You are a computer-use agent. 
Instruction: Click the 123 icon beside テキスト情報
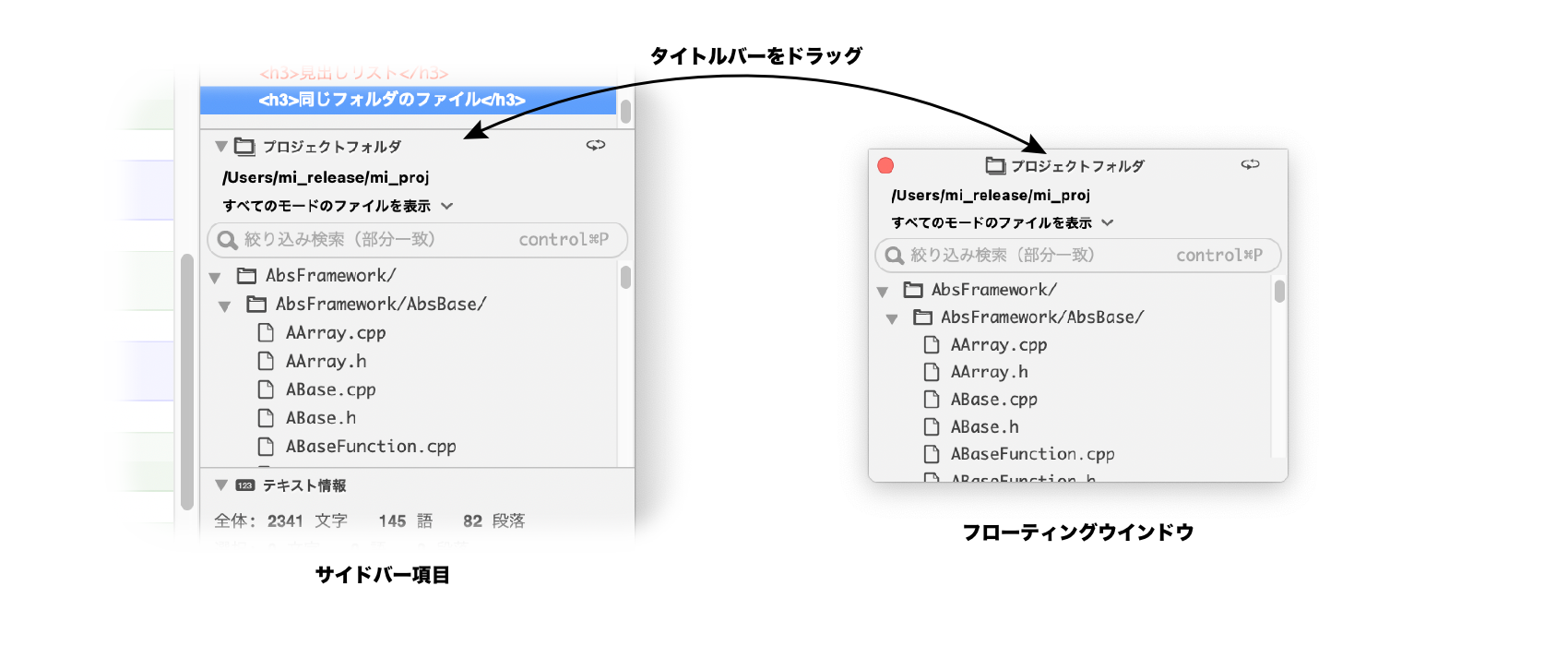244,485
